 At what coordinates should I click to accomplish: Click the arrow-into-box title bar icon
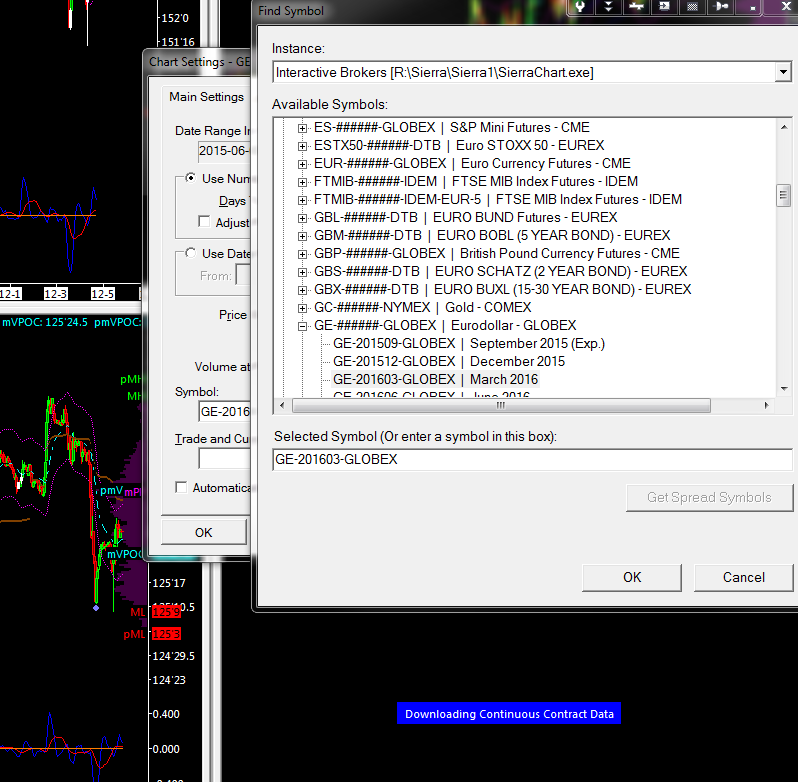[665, 7]
